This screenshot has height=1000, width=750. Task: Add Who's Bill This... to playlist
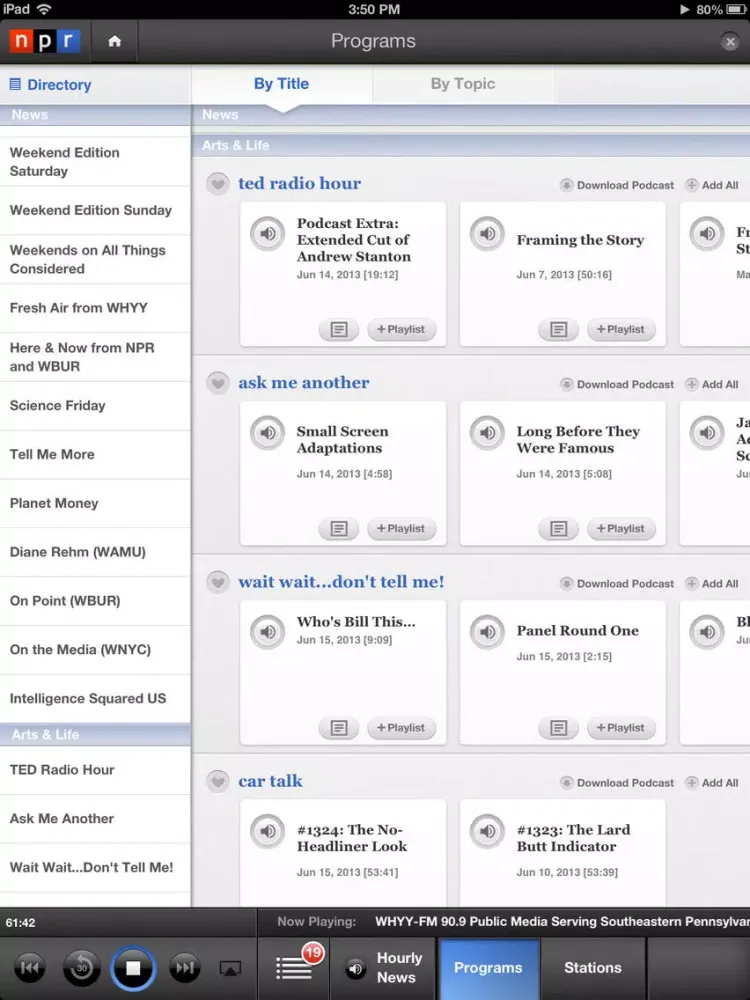[x=401, y=728]
